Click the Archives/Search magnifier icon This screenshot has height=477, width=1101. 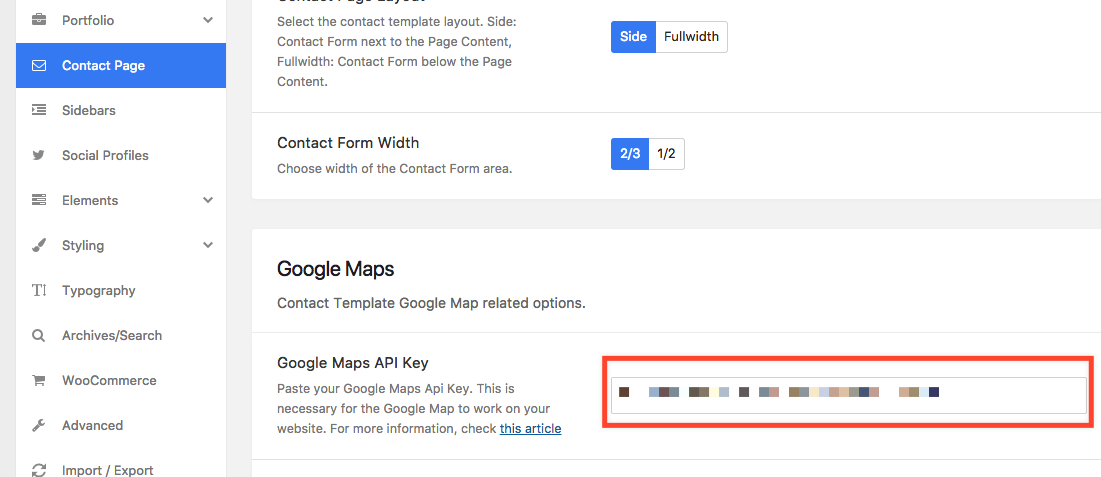point(39,335)
